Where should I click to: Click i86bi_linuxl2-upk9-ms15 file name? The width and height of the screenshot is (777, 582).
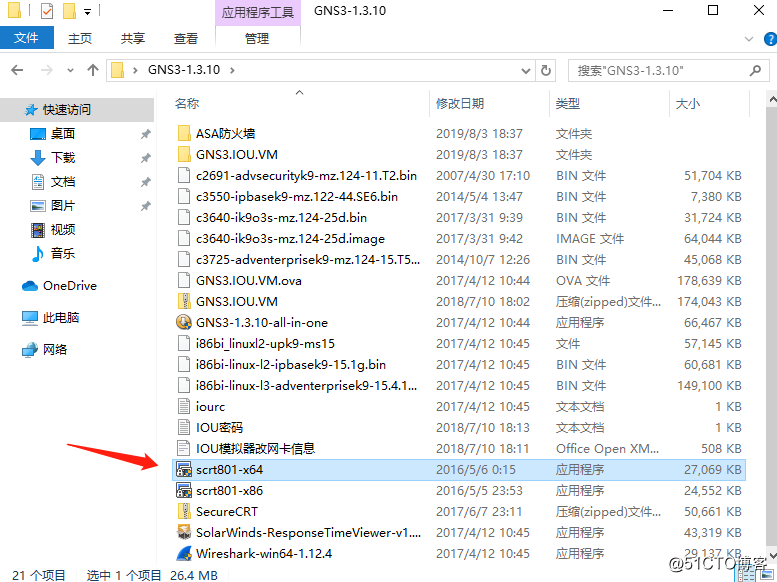pyautogui.click(x=265, y=344)
